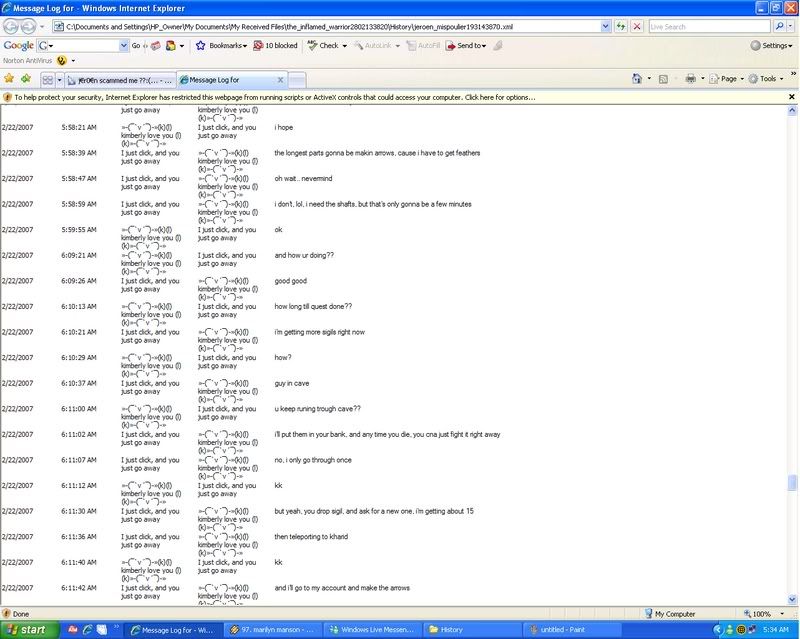Click My Computer security zone in status bar
Screen dimensions: 800x639
pos(669,614)
